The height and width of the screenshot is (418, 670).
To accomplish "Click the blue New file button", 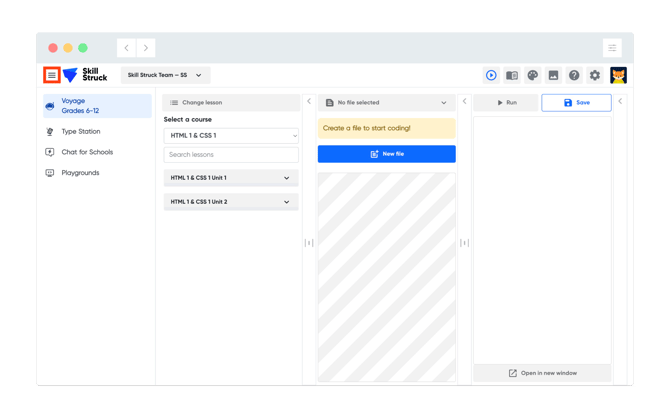I will click(386, 154).
